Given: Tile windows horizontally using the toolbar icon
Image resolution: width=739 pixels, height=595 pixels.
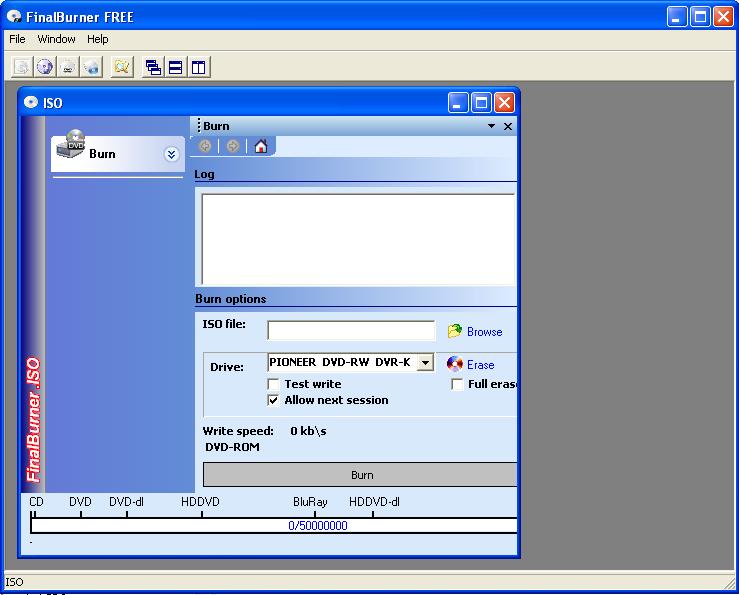Looking at the screenshot, I should [x=175, y=67].
